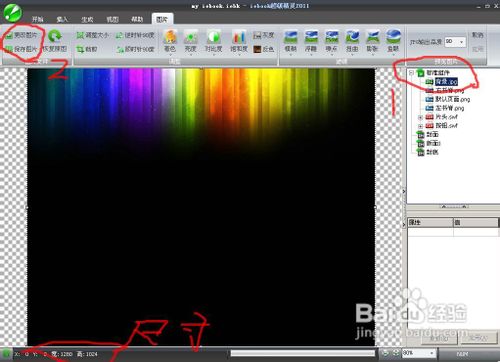Screen dimensions: 500x362
Task: Click the main image canvas
Action: coord(201,207)
